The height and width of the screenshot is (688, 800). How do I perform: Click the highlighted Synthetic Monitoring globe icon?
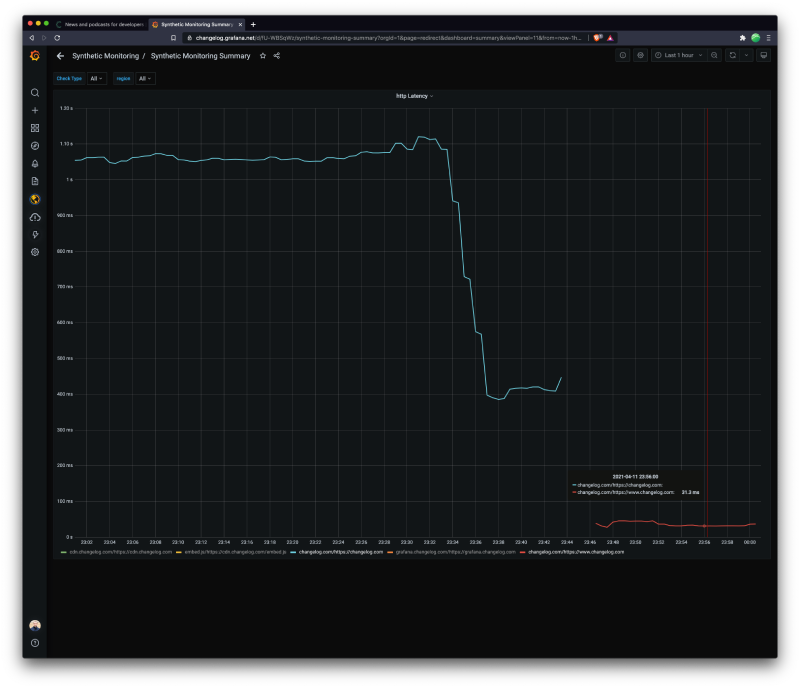(x=35, y=199)
